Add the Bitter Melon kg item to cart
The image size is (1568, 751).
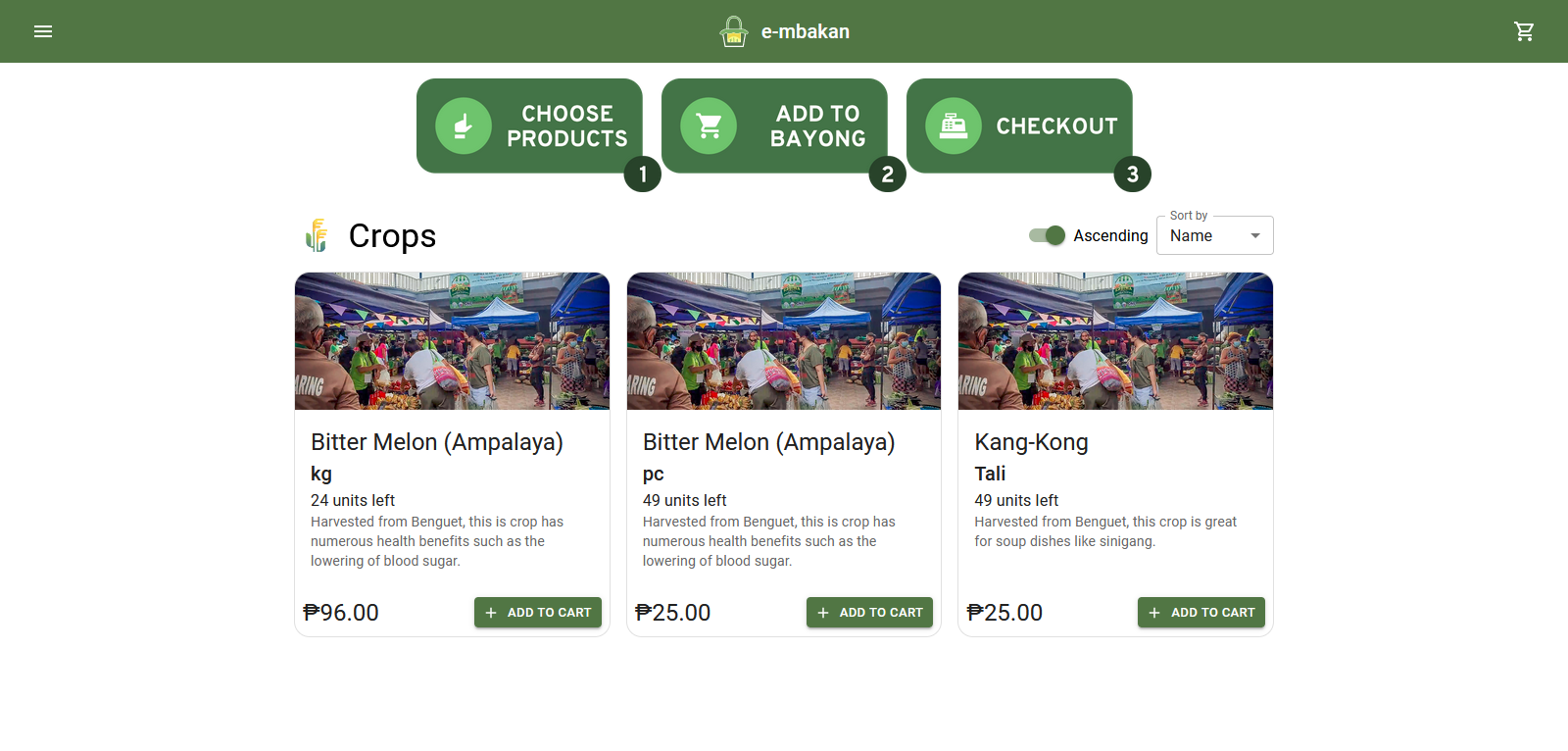click(x=537, y=612)
